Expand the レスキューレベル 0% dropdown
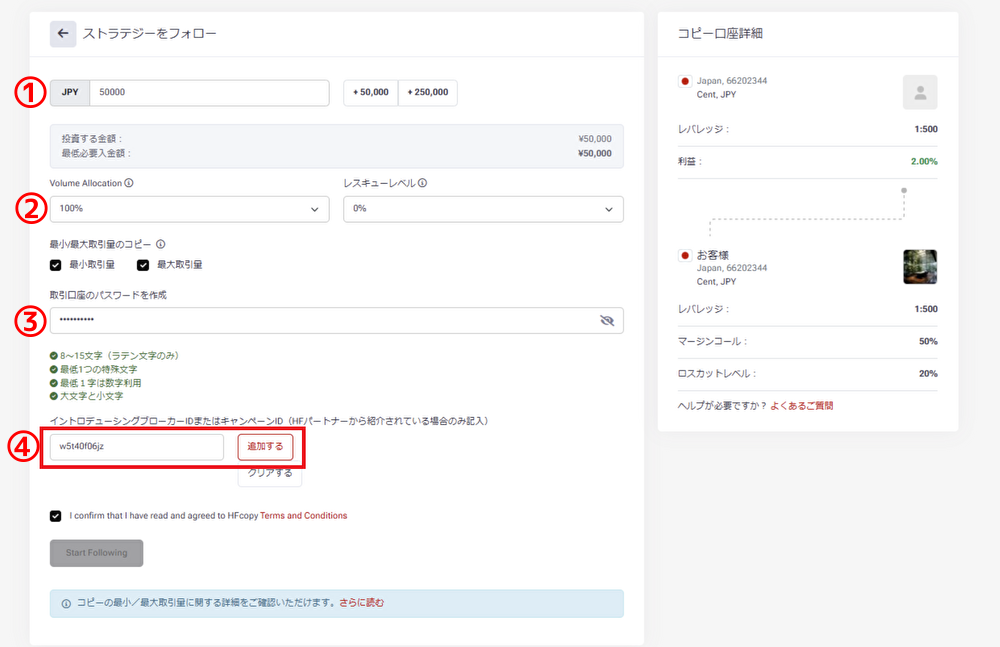This screenshot has height=647, width=1000. (483, 209)
